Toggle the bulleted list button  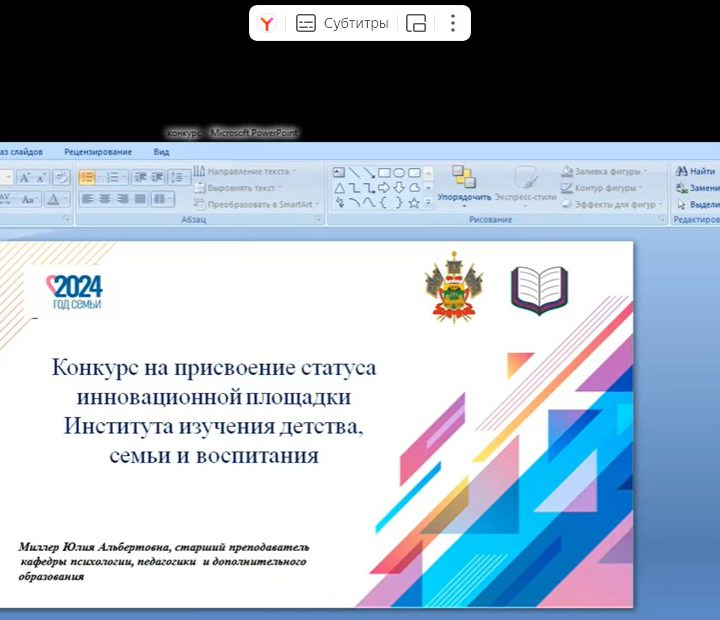[x=87, y=177]
